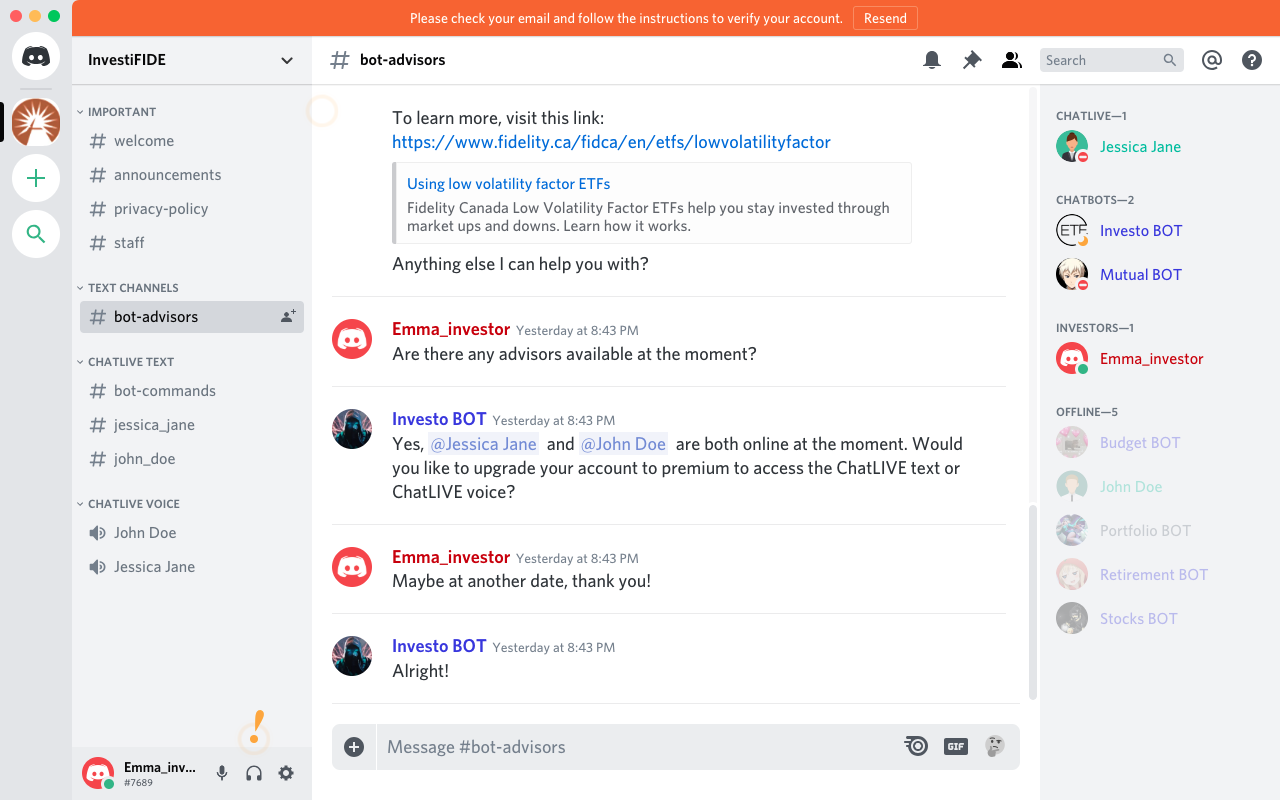
Task: Mute microphone in user panel
Action: point(222,773)
